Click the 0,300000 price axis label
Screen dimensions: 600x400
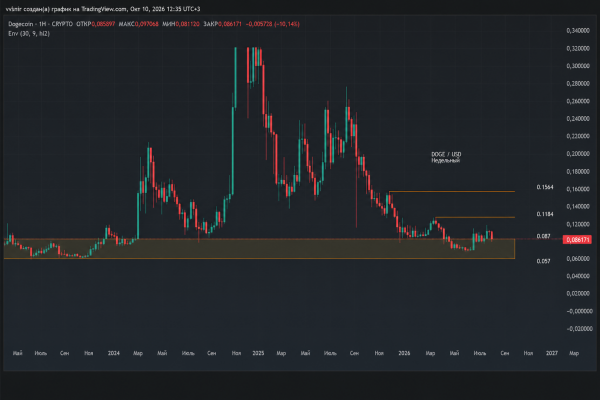point(578,66)
